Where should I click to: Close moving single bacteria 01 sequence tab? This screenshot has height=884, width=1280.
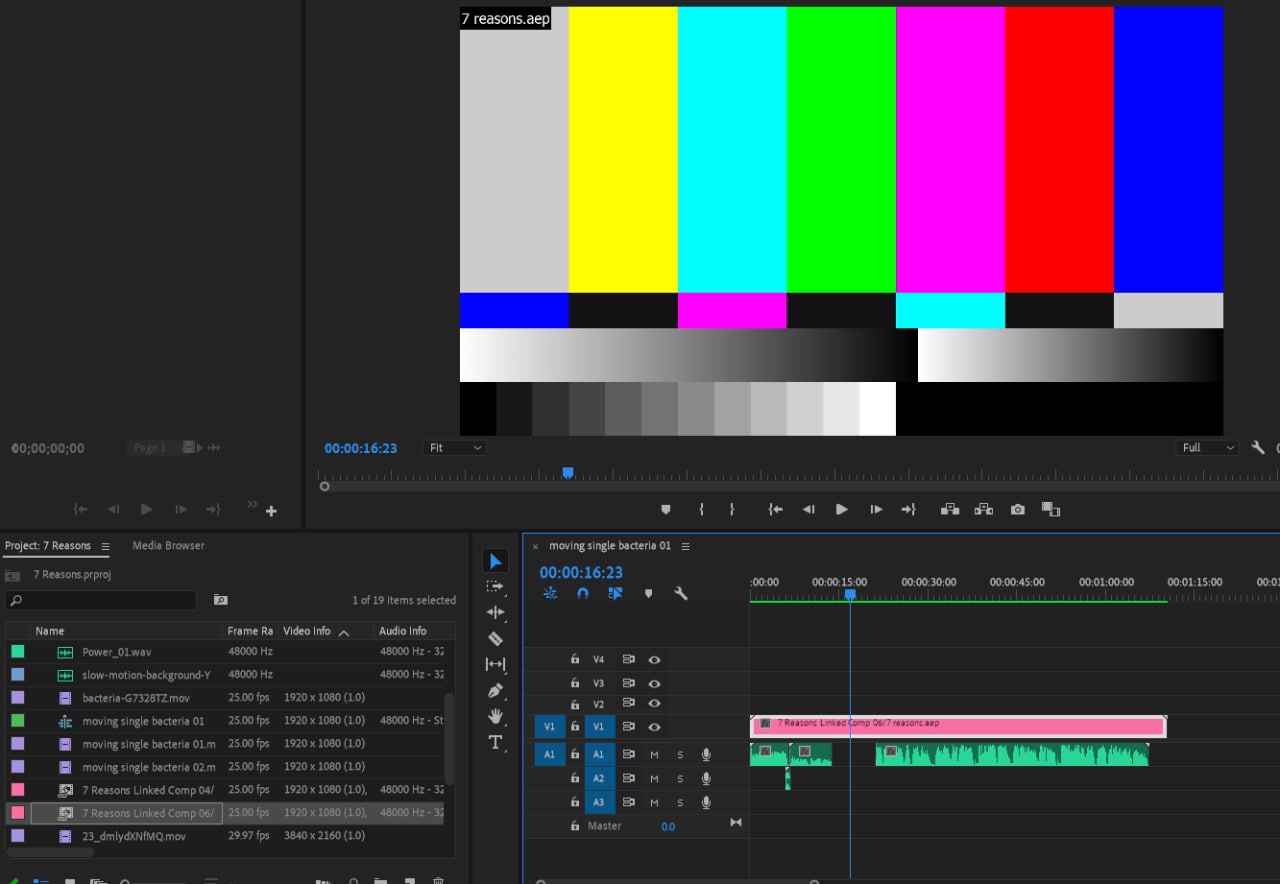535,546
